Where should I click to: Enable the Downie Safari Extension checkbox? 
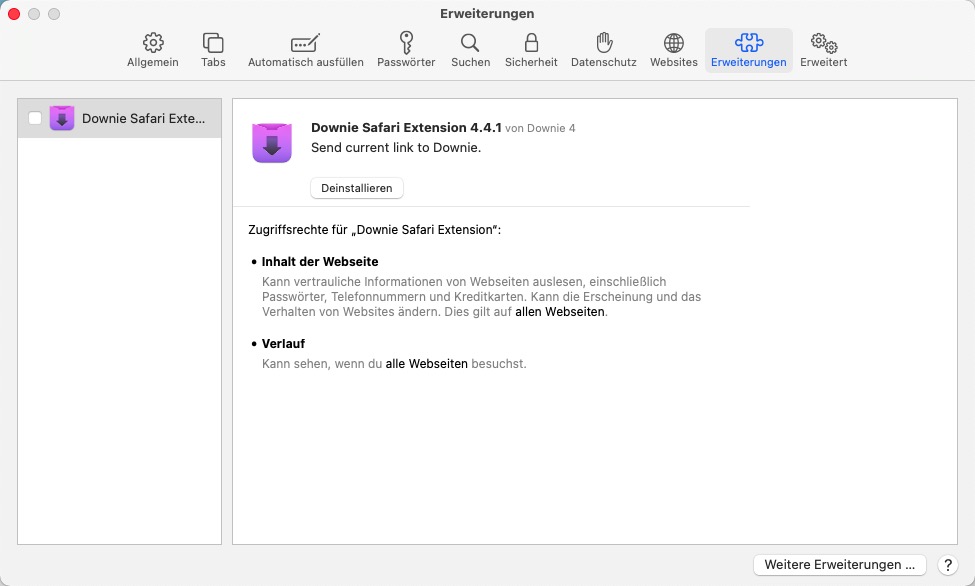click(35, 118)
